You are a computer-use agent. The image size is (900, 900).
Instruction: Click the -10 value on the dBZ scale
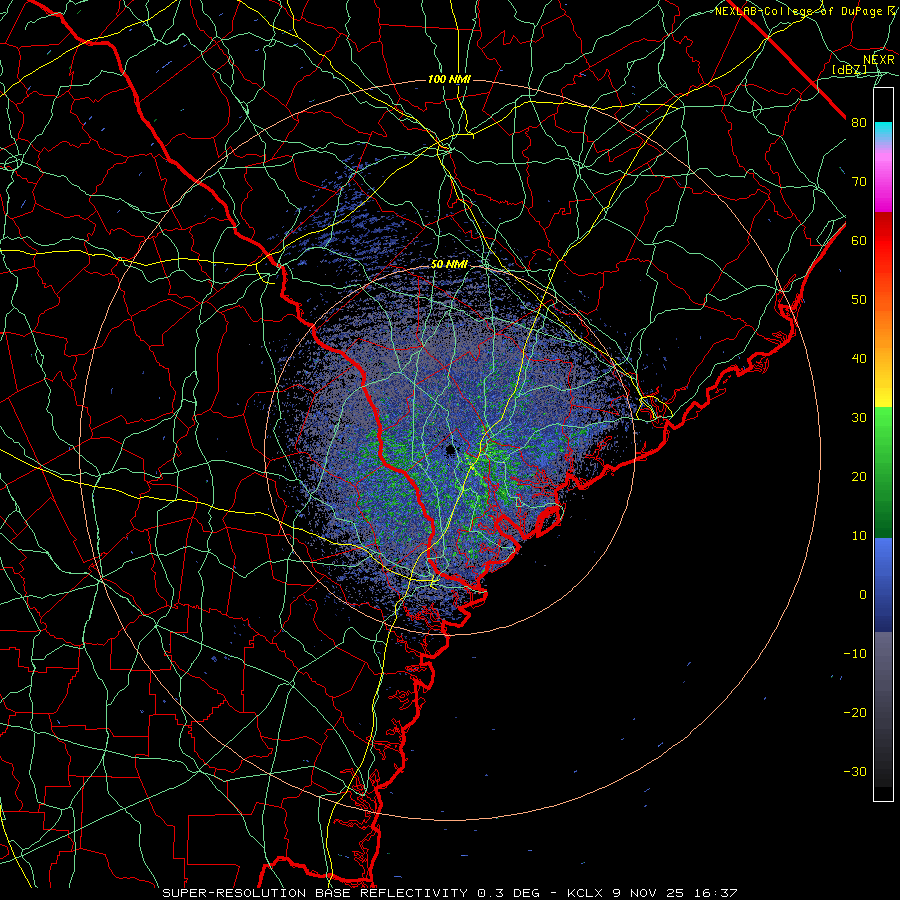pyautogui.click(x=855, y=654)
